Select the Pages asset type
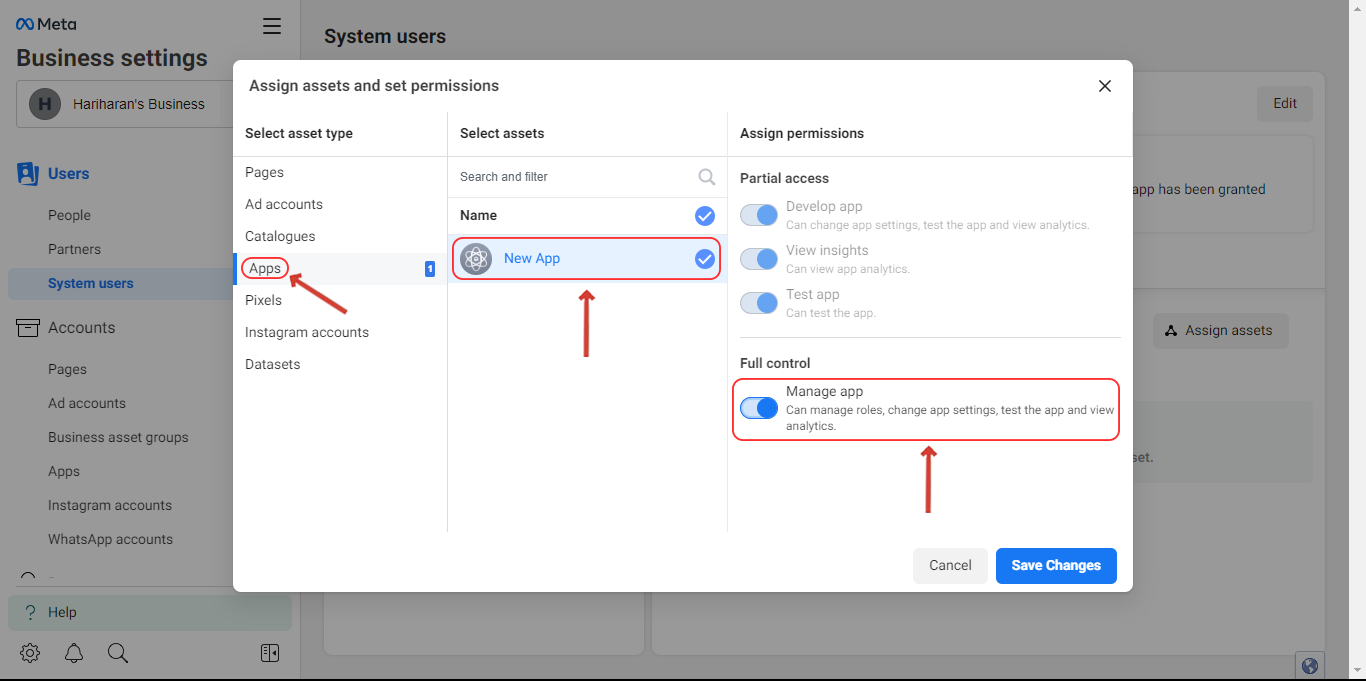 point(340,172)
